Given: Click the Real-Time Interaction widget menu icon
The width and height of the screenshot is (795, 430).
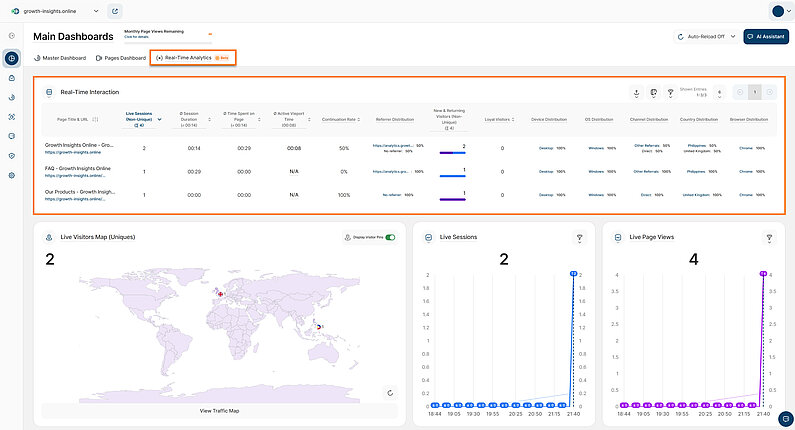Looking at the screenshot, I should point(49,92).
